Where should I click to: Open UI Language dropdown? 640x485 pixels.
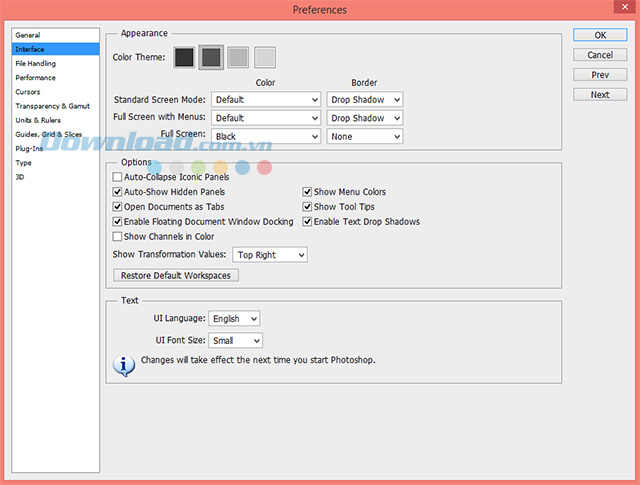coord(234,318)
